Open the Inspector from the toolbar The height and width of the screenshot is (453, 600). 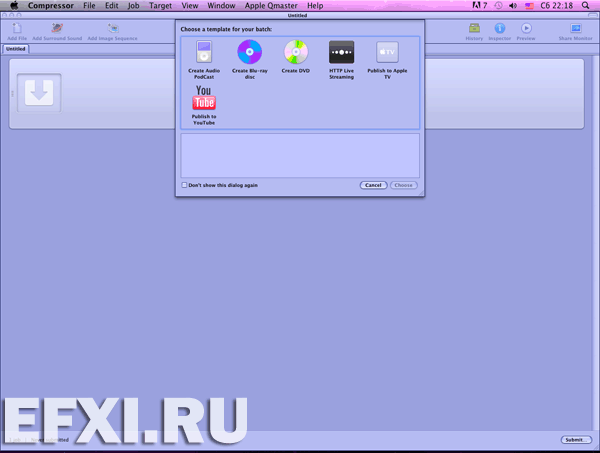click(499, 29)
